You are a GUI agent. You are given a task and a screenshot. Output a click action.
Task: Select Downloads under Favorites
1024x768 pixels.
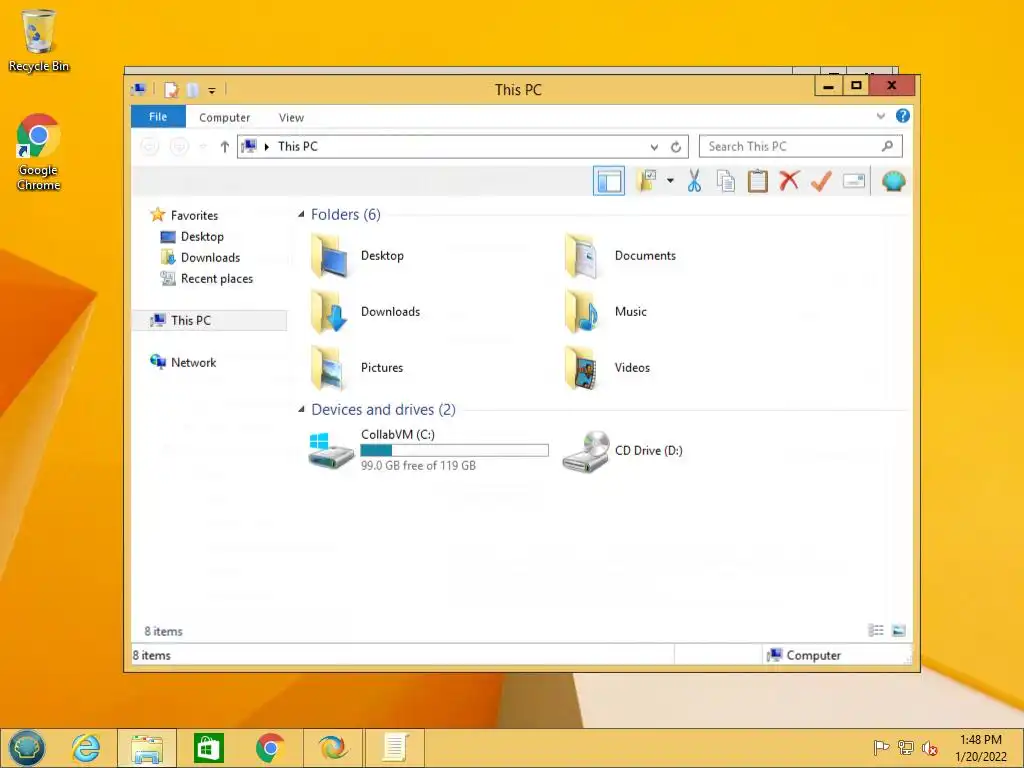click(210, 257)
